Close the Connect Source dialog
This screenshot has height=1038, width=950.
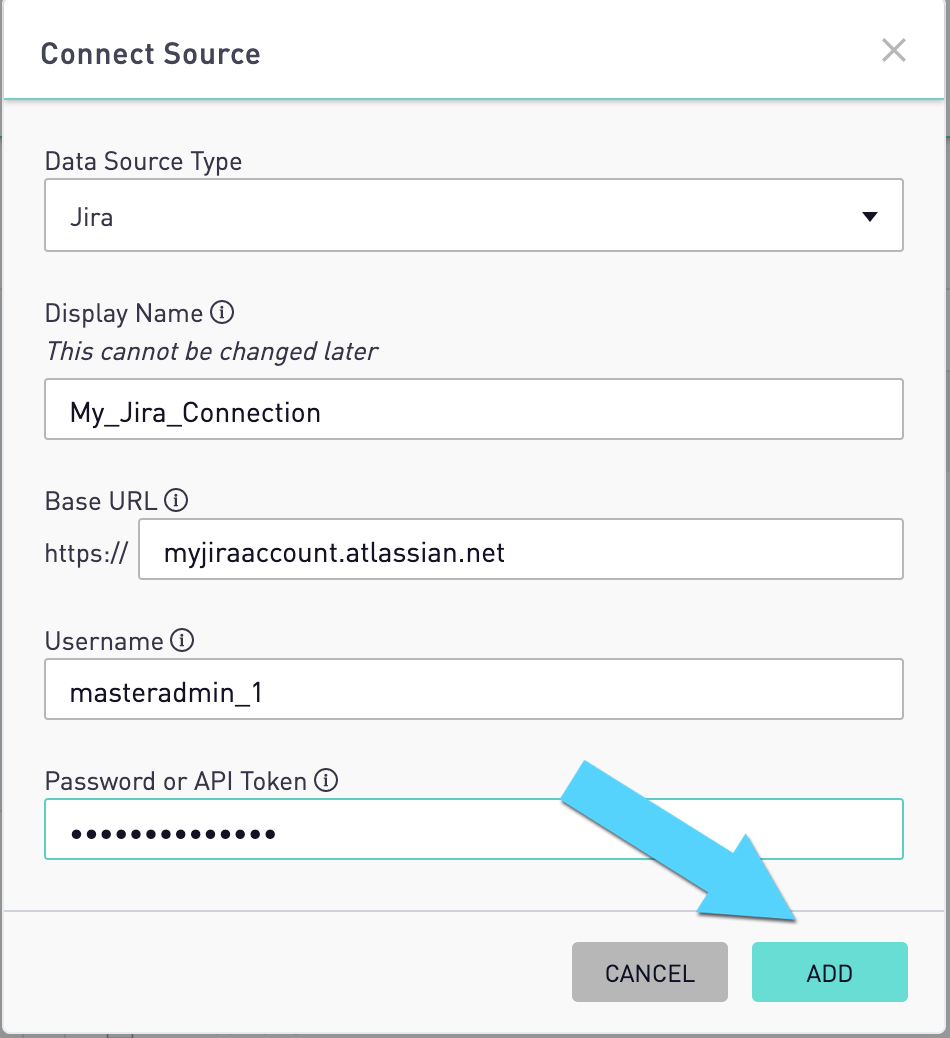[893, 50]
